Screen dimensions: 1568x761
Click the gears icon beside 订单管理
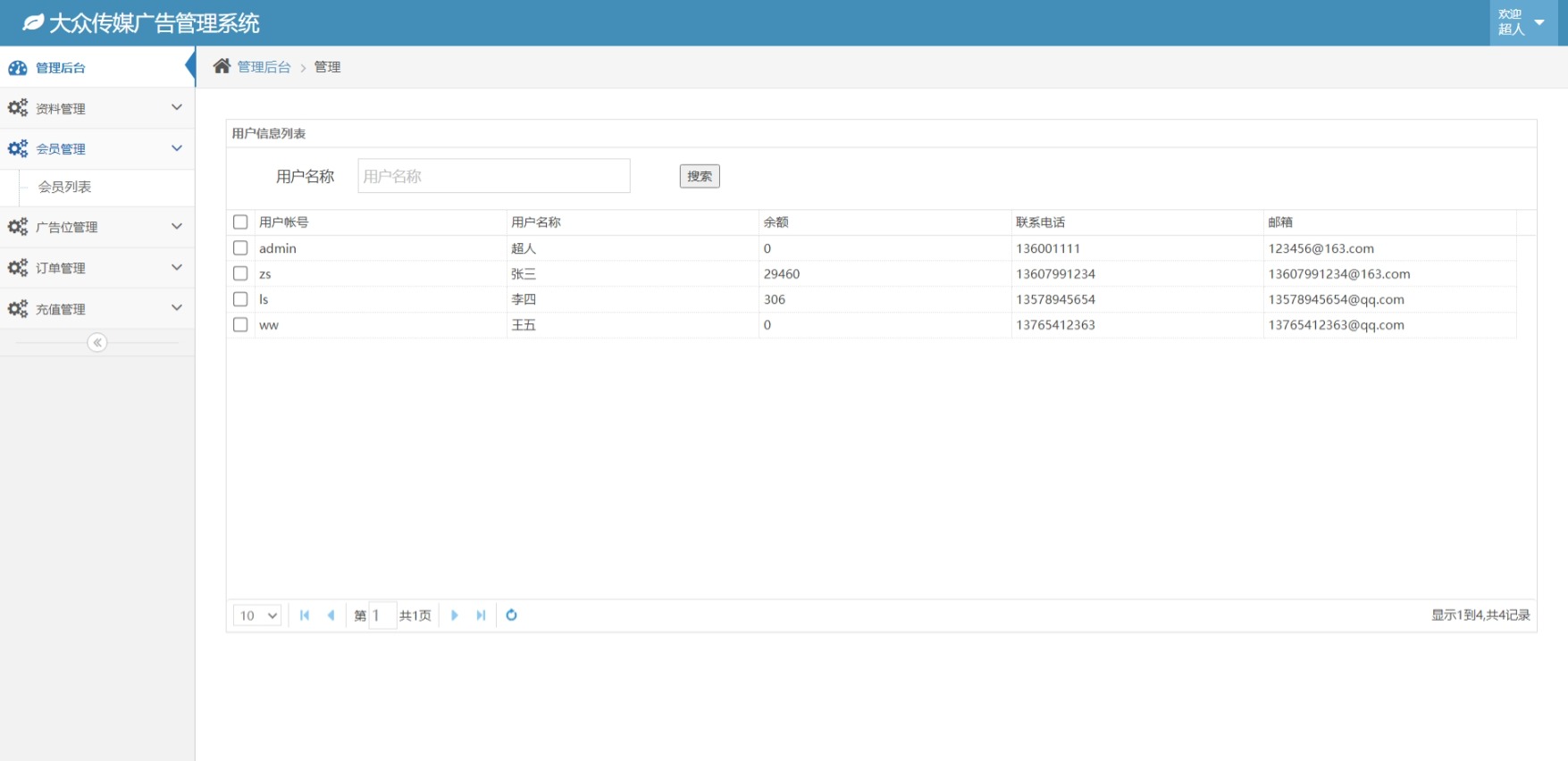(x=17, y=267)
